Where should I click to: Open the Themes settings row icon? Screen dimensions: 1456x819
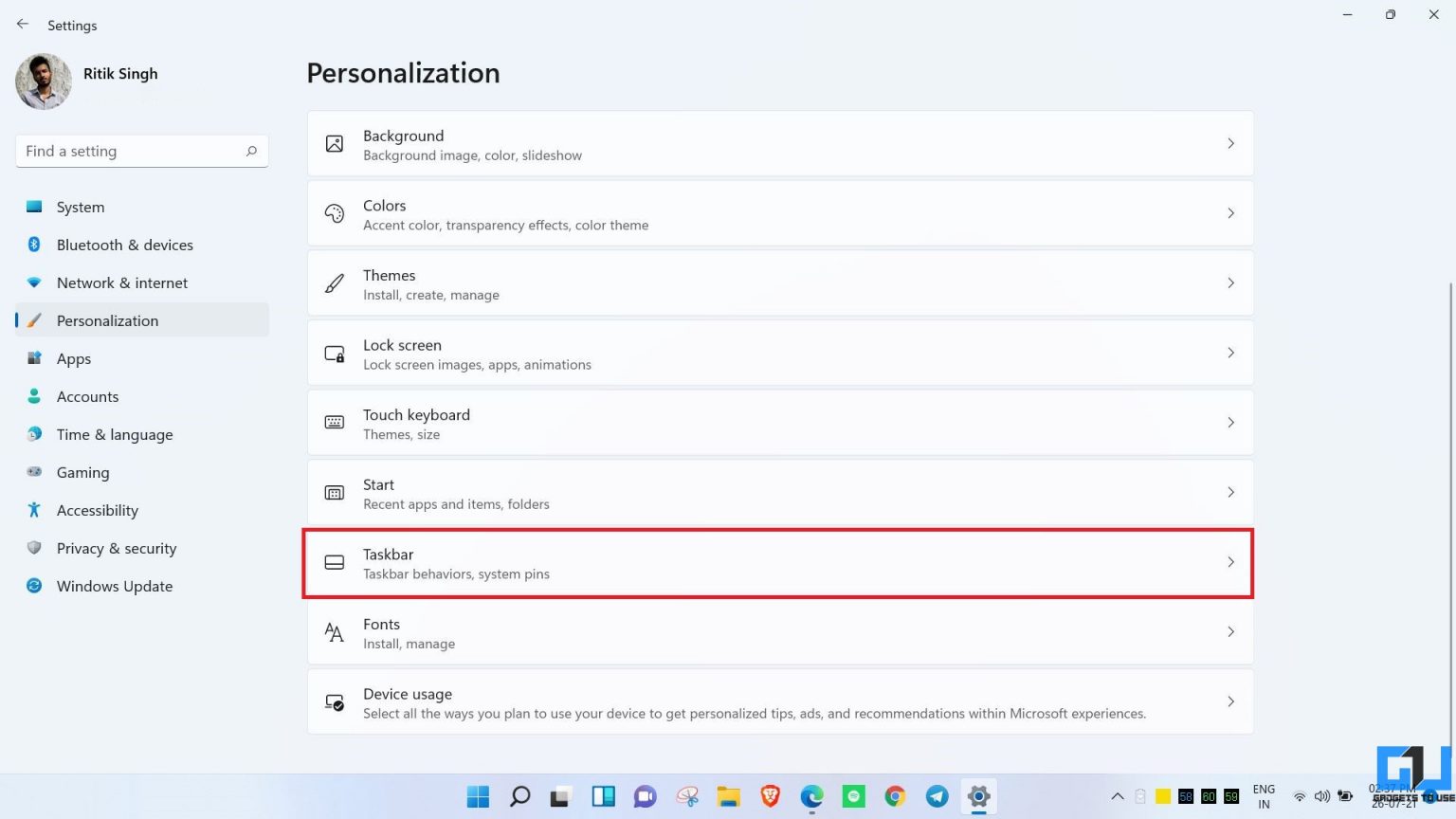point(334,282)
